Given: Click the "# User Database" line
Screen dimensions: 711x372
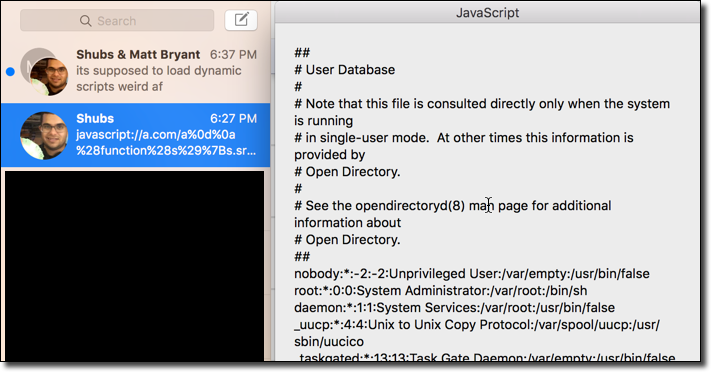Looking at the screenshot, I should [345, 70].
